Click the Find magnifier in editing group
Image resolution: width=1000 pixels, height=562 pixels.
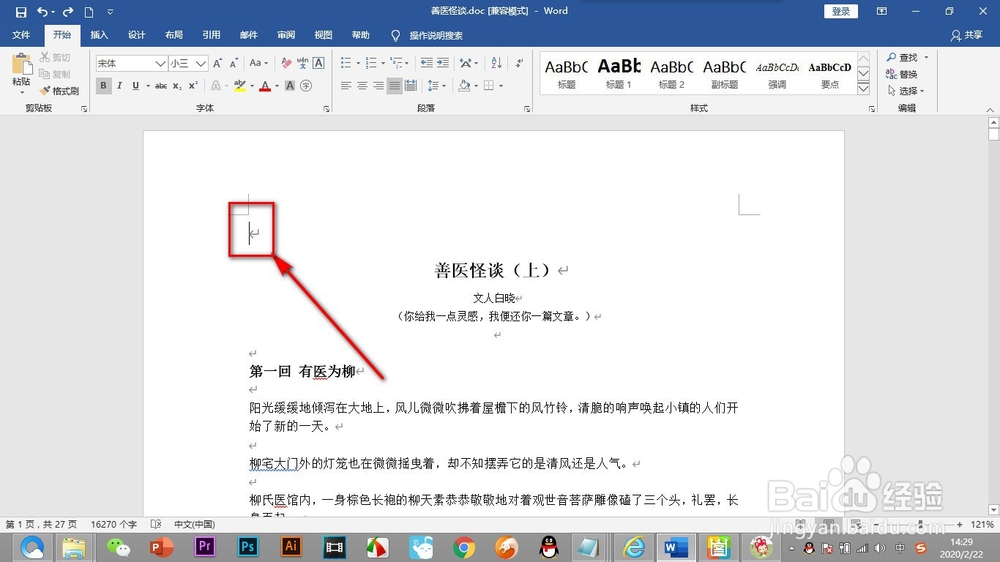tap(902, 57)
